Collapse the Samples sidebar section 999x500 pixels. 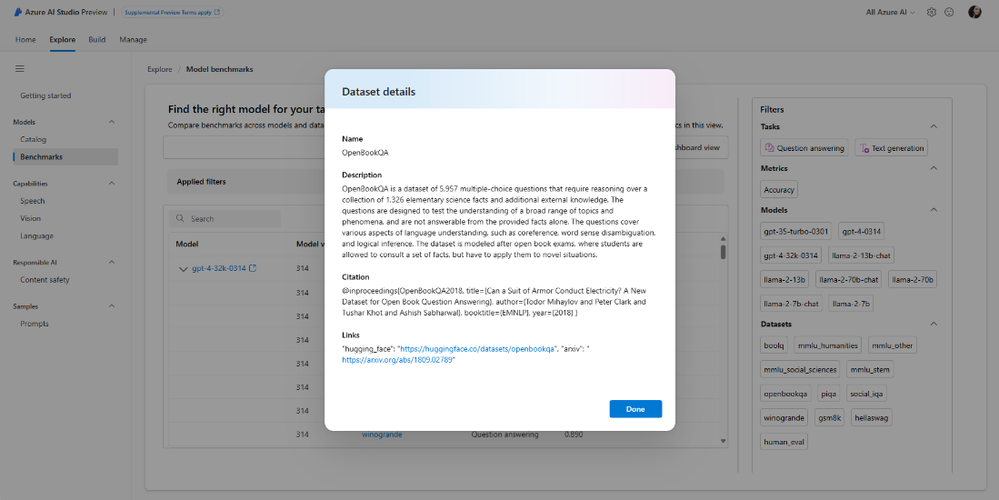[111, 306]
